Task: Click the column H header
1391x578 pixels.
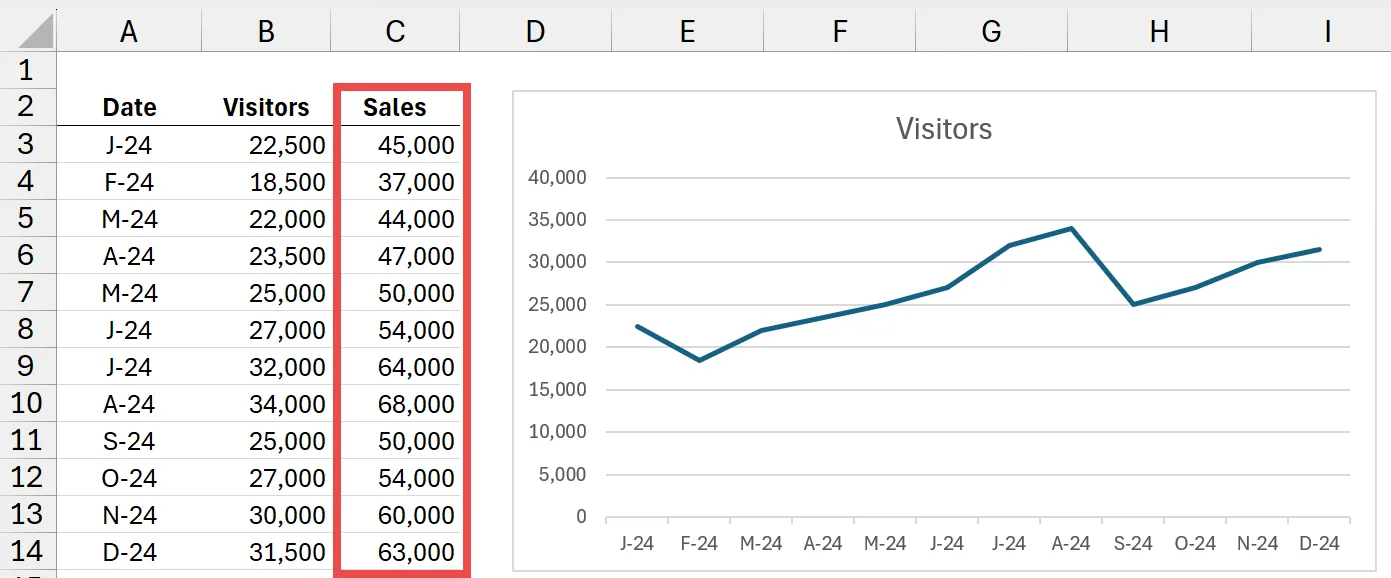Action: pyautogui.click(x=1158, y=31)
